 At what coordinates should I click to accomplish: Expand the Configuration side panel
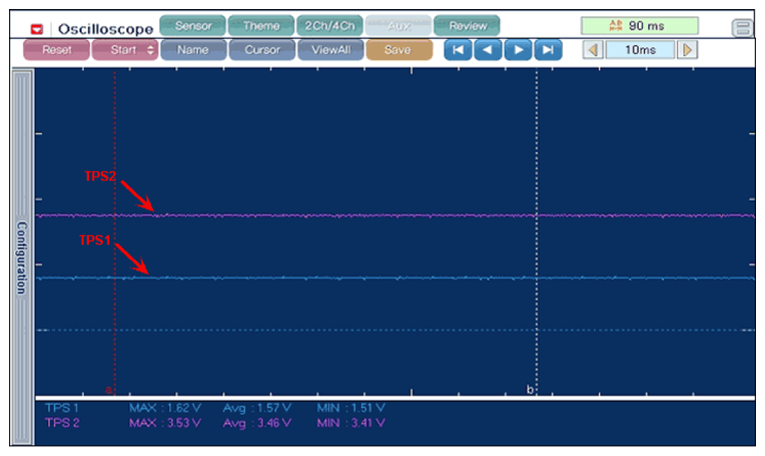click(x=22, y=257)
